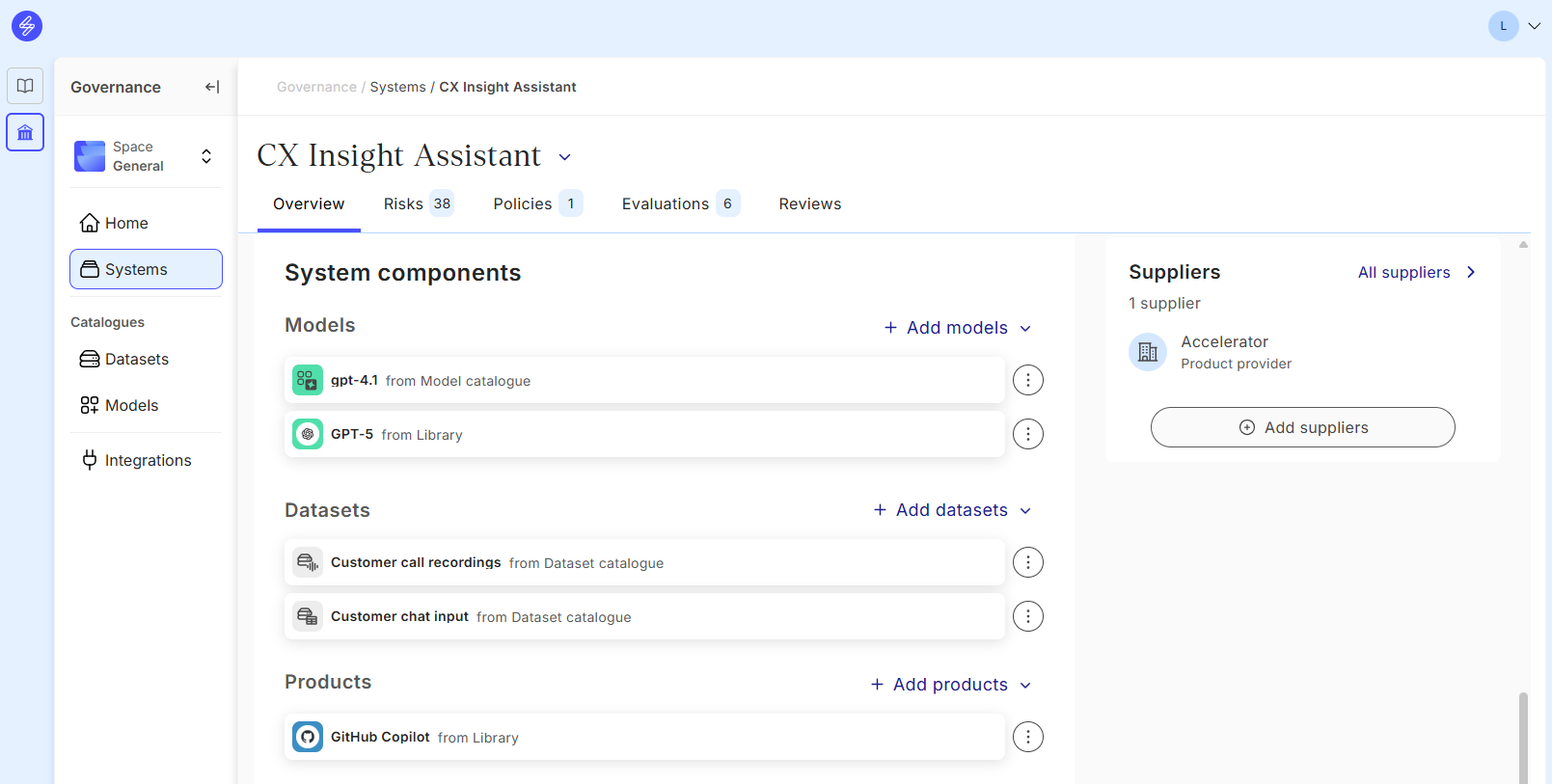Open the CX Insight Assistant title dropdown
This screenshot has height=784, width=1552.
click(x=565, y=157)
